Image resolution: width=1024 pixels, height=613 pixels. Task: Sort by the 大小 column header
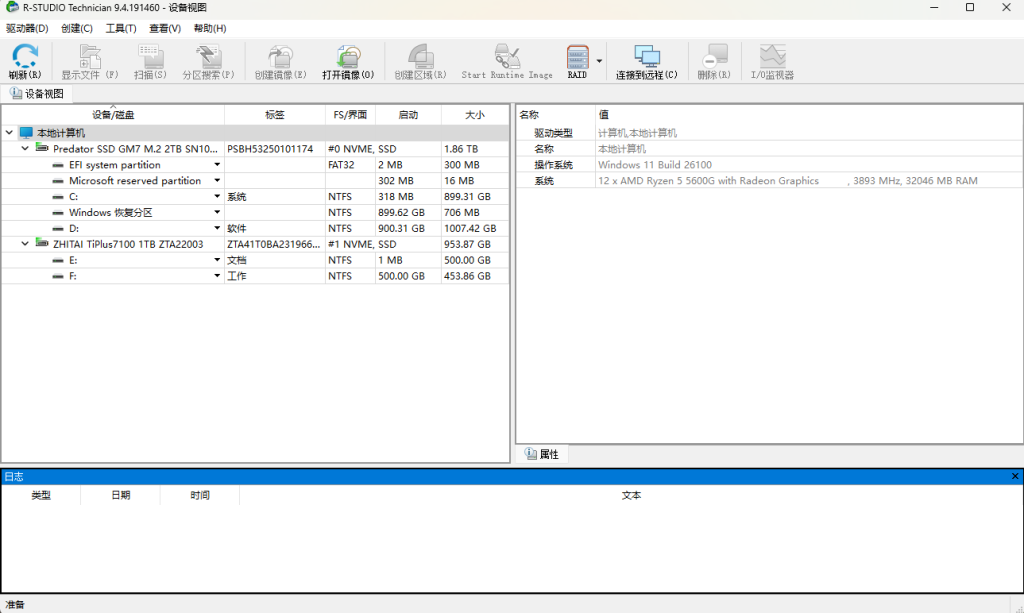tap(474, 115)
